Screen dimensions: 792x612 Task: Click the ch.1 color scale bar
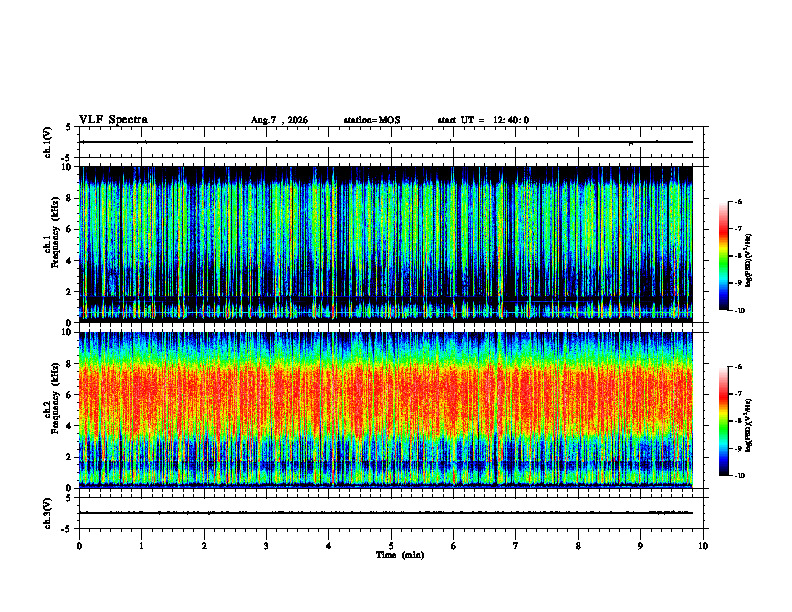click(724, 256)
